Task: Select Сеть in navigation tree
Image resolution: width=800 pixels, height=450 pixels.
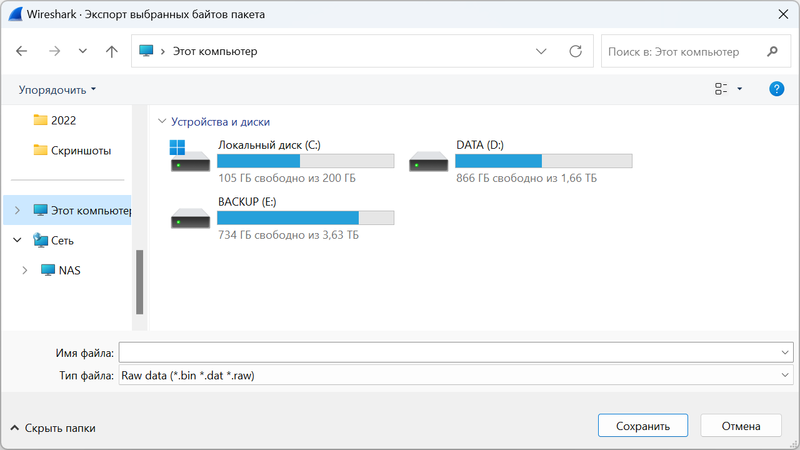Action: point(54,240)
